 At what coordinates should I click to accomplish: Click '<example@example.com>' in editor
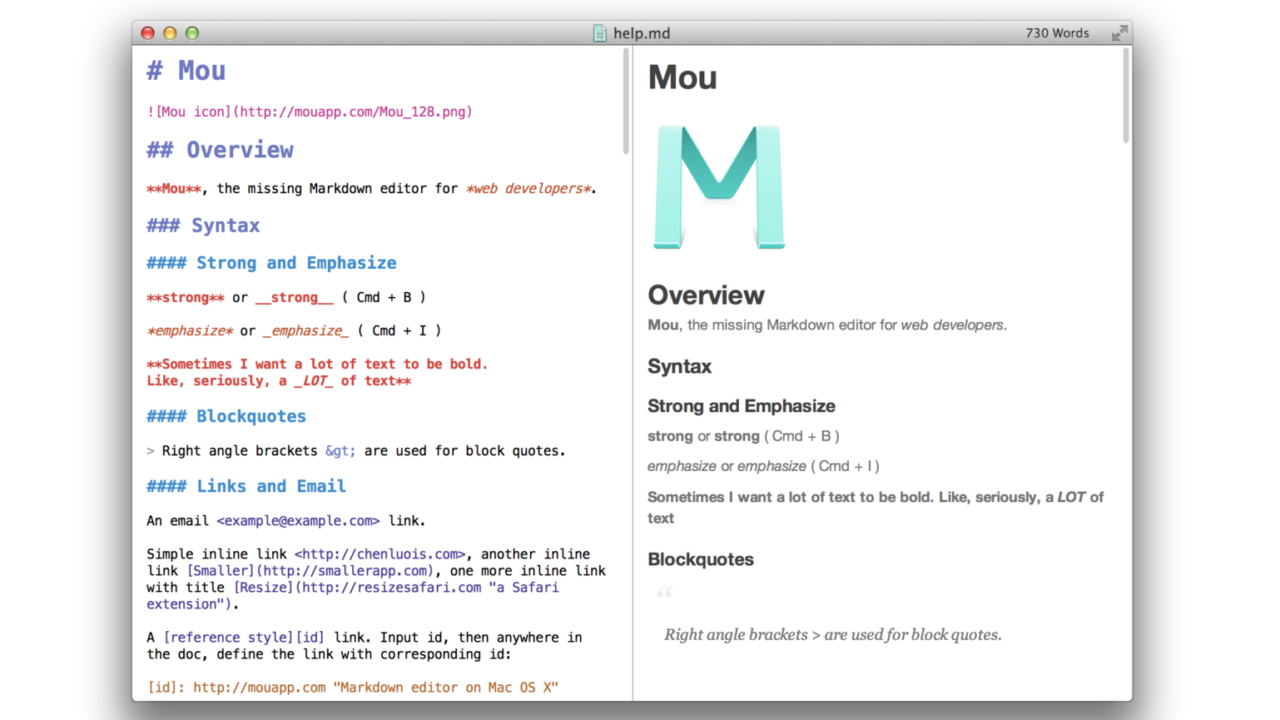pyautogui.click(x=298, y=521)
